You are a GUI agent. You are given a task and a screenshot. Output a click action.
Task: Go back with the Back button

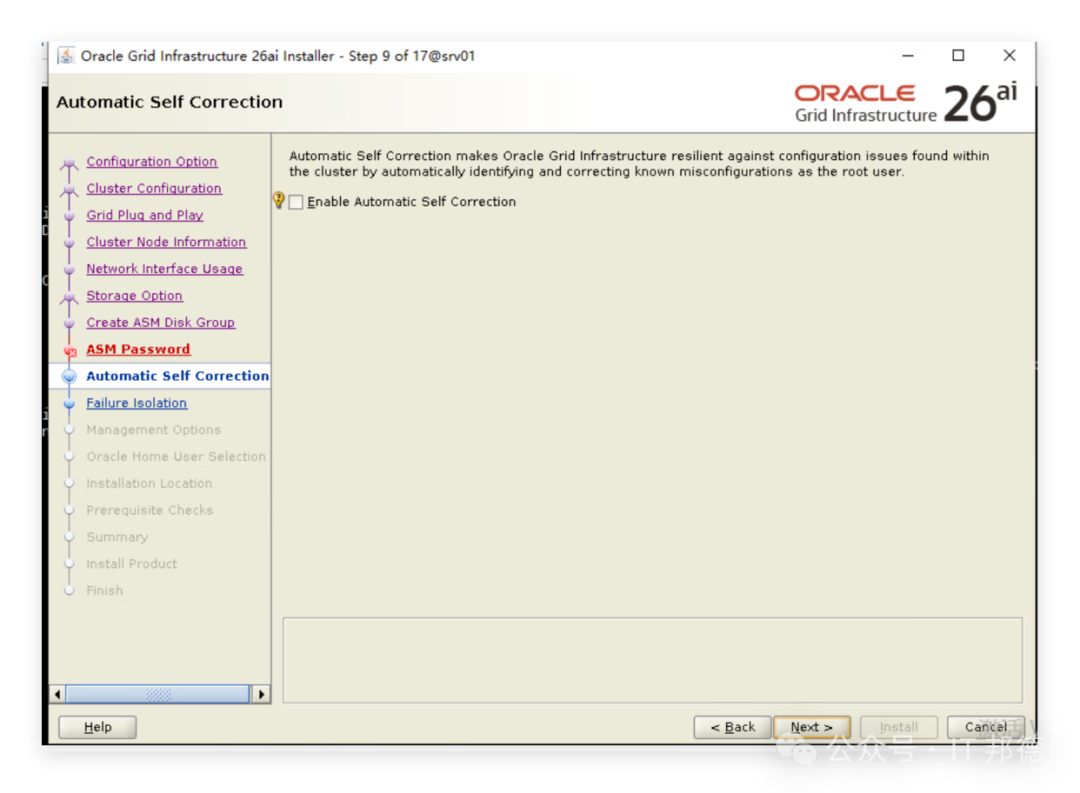coord(732,727)
